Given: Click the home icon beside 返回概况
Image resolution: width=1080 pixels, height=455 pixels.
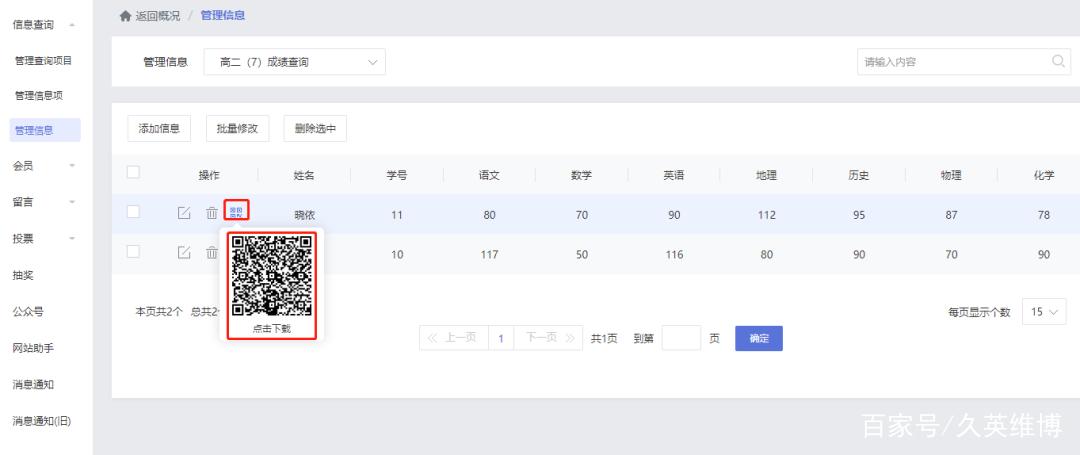Looking at the screenshot, I should (125, 16).
